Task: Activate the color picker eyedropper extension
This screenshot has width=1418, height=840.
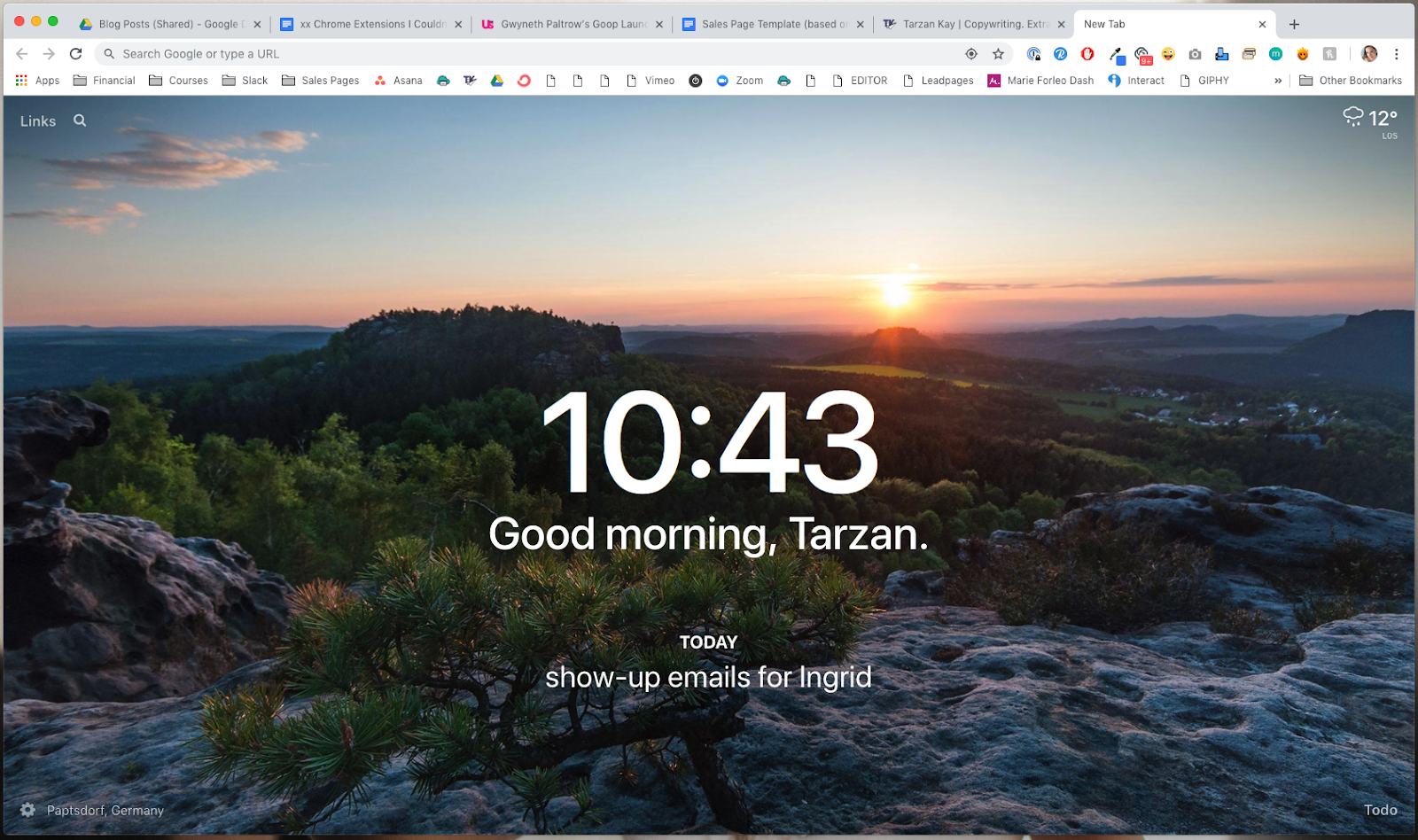Action: 1117,55
